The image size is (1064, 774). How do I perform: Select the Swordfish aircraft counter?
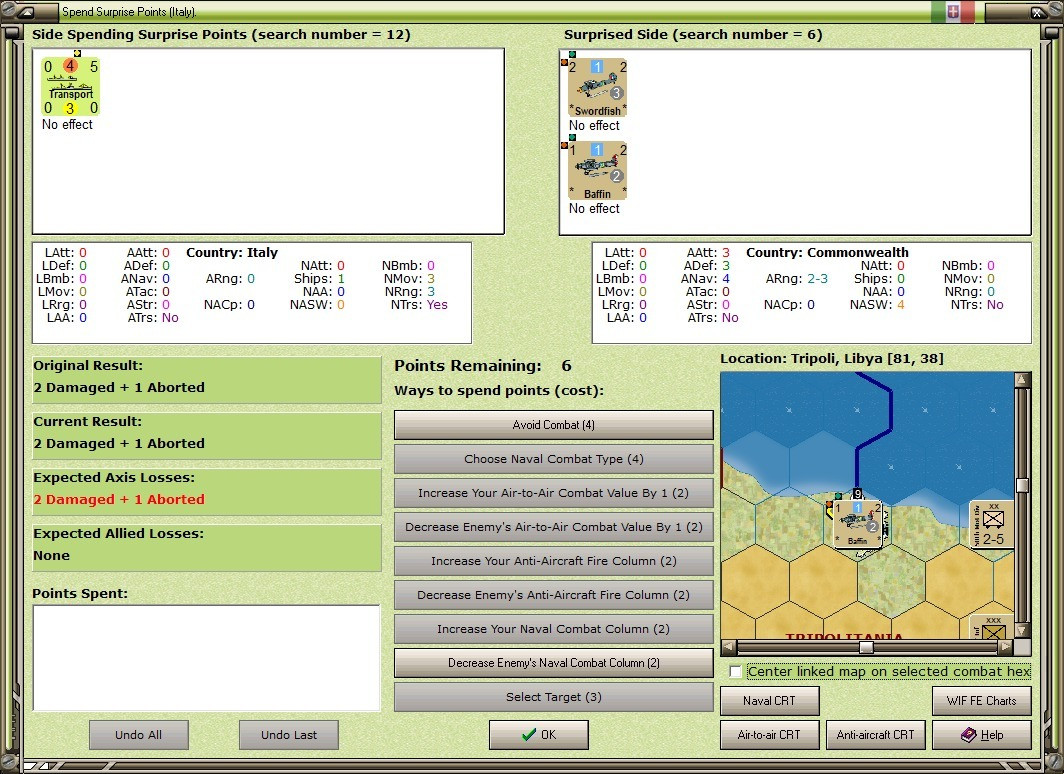[x=597, y=88]
